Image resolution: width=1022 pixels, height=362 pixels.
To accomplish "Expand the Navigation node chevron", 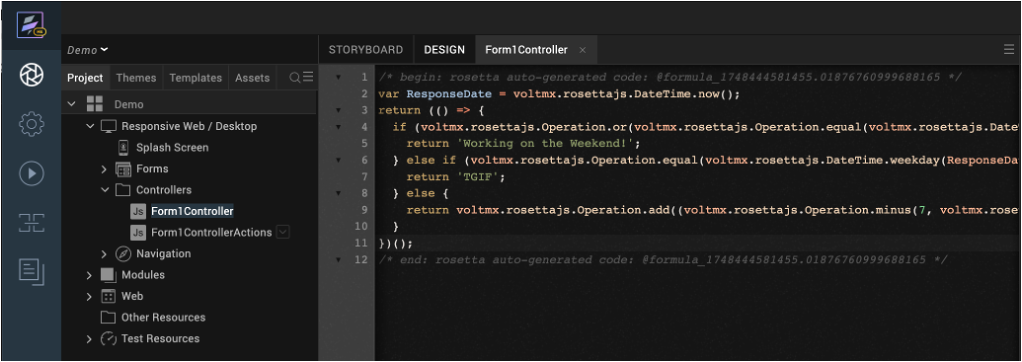I will pos(104,254).
